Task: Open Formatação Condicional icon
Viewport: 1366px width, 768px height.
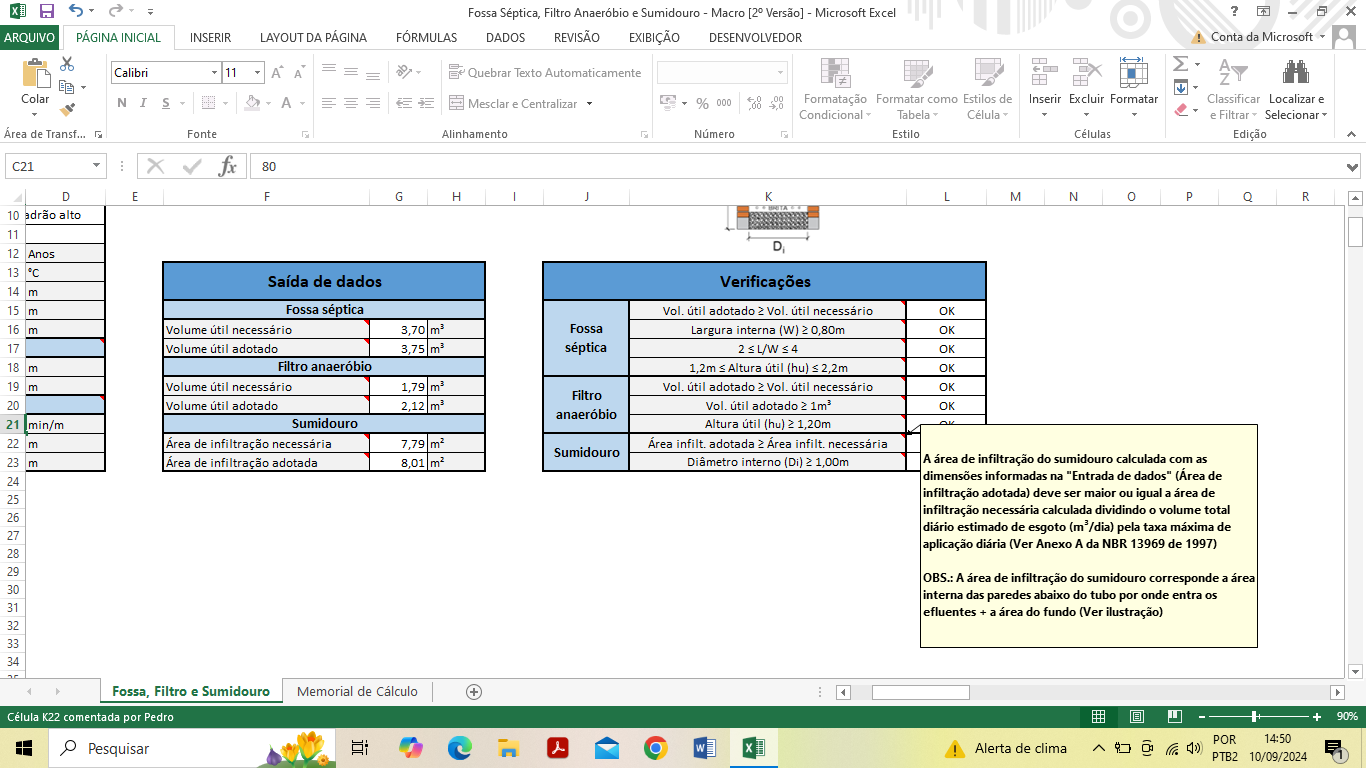Action: pyautogui.click(x=835, y=75)
